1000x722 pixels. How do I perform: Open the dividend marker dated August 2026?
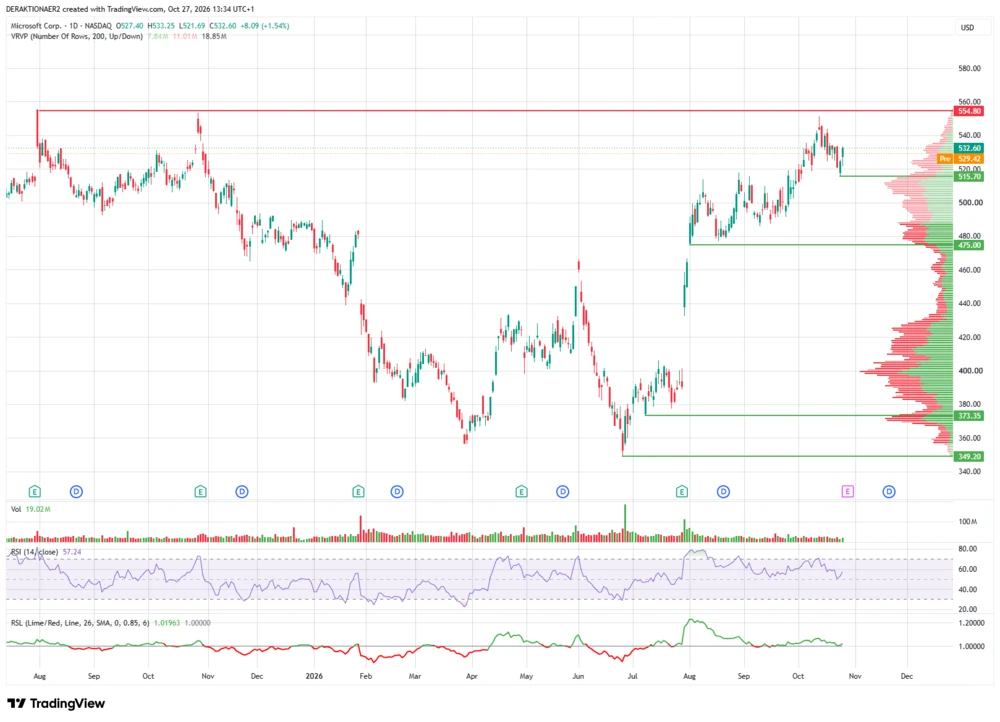pos(723,491)
